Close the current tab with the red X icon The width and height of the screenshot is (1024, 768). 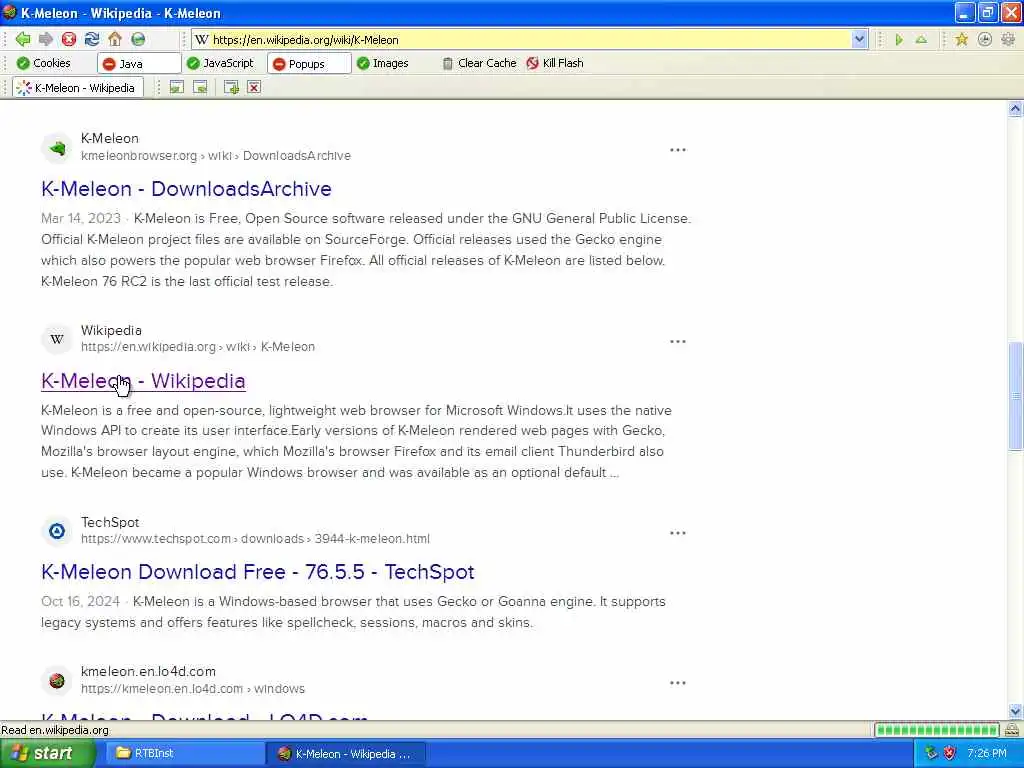pyautogui.click(x=254, y=88)
